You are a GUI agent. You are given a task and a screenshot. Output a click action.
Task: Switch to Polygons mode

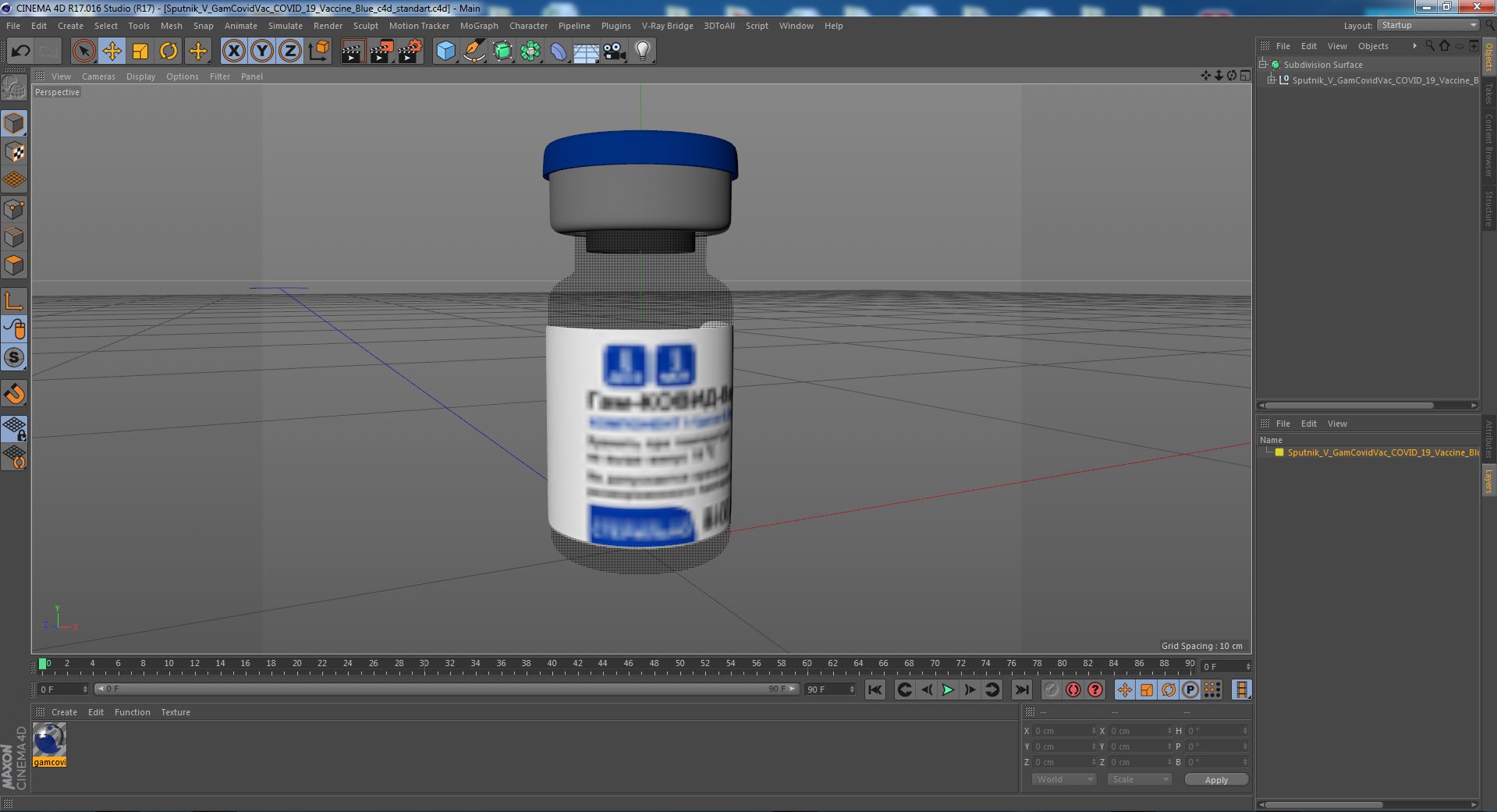14,265
